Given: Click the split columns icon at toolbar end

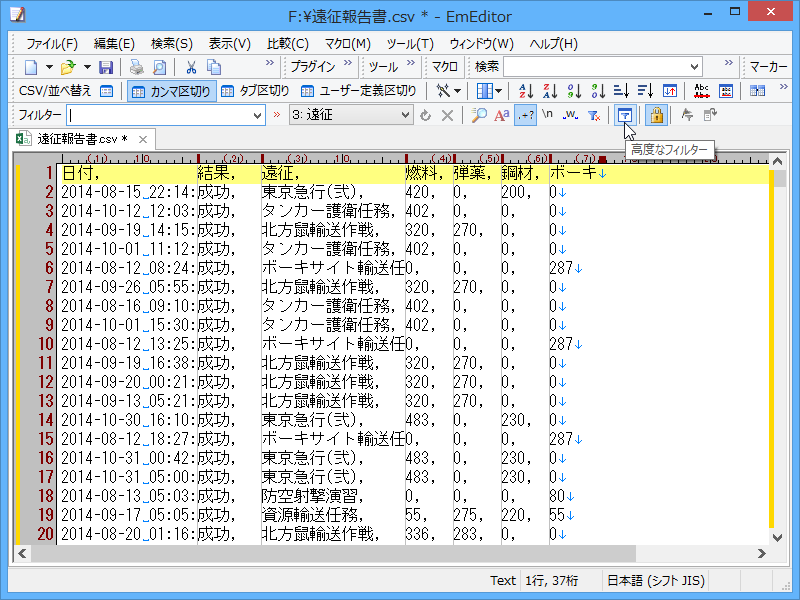Looking at the screenshot, I should pos(757,91).
